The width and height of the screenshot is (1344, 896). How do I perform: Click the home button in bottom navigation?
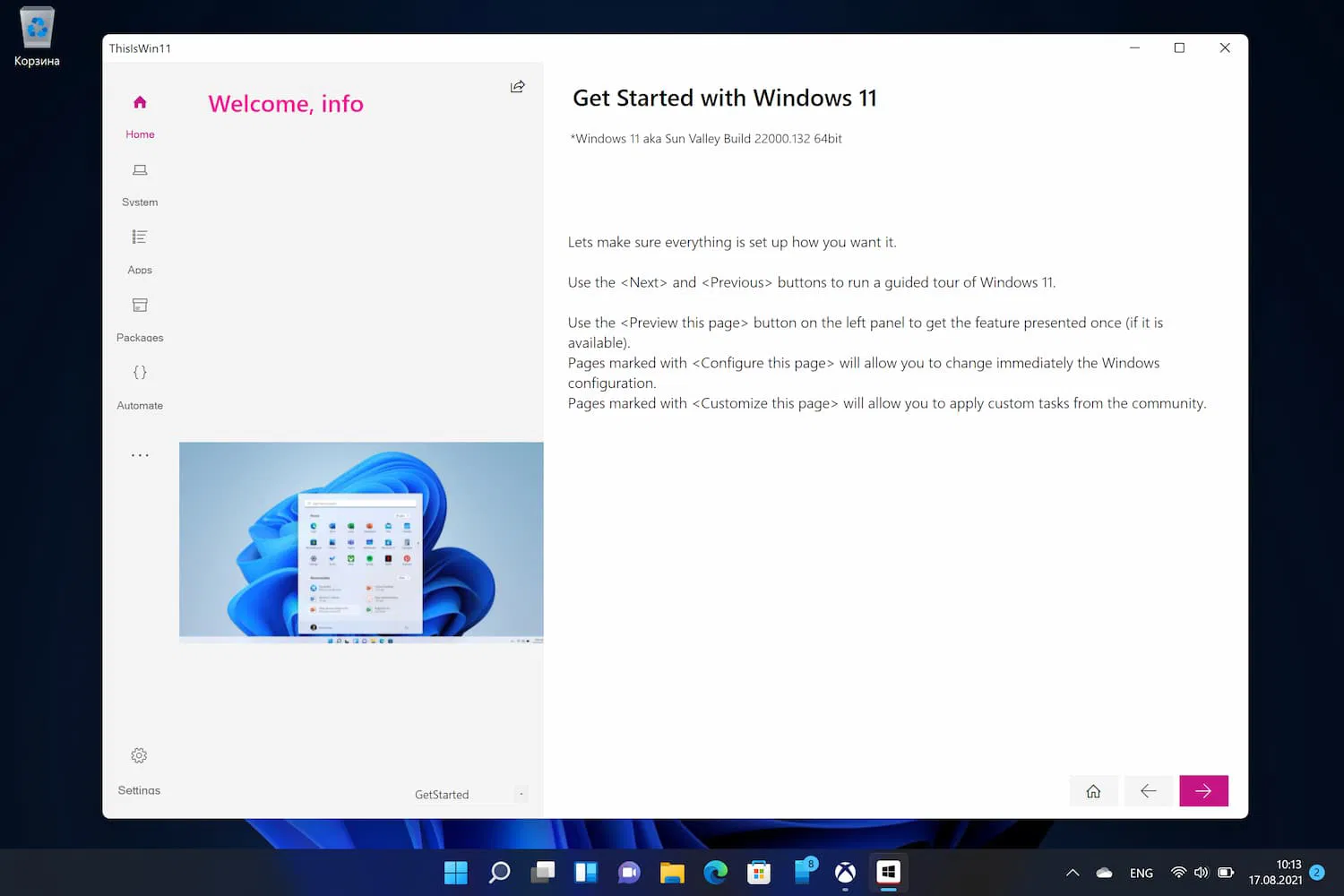pyautogui.click(x=1093, y=790)
